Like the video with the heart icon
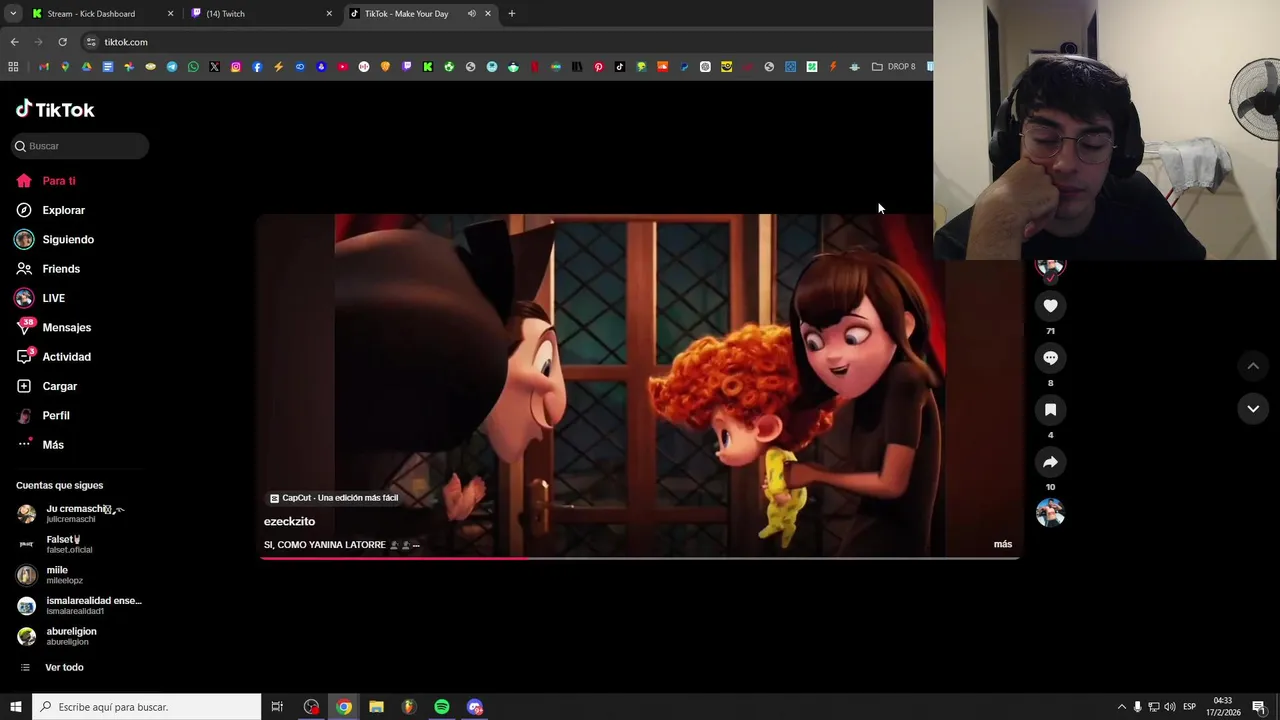 point(1050,306)
